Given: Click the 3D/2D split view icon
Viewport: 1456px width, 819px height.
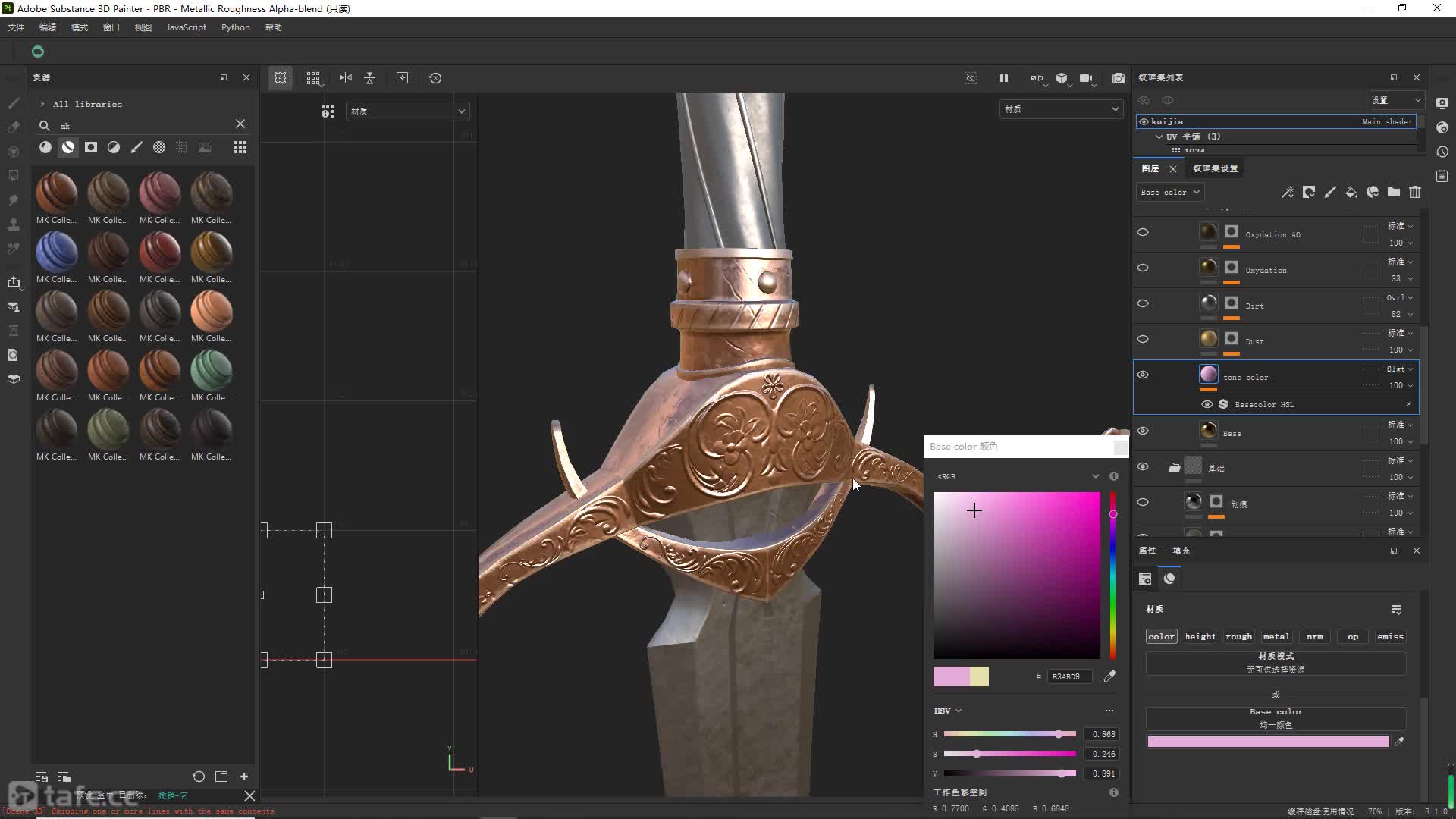Looking at the screenshot, I should pyautogui.click(x=280, y=78).
